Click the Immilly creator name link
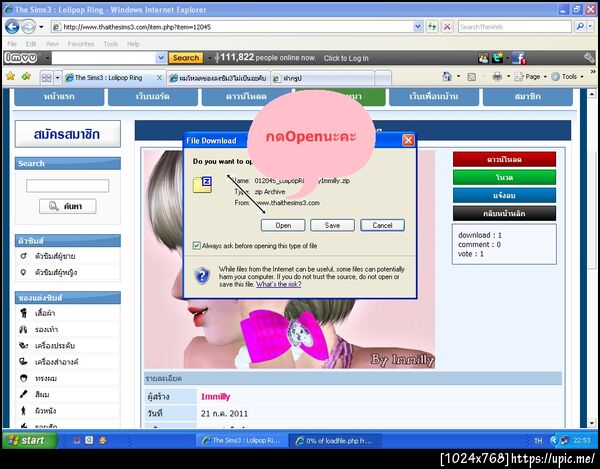 click(215, 397)
